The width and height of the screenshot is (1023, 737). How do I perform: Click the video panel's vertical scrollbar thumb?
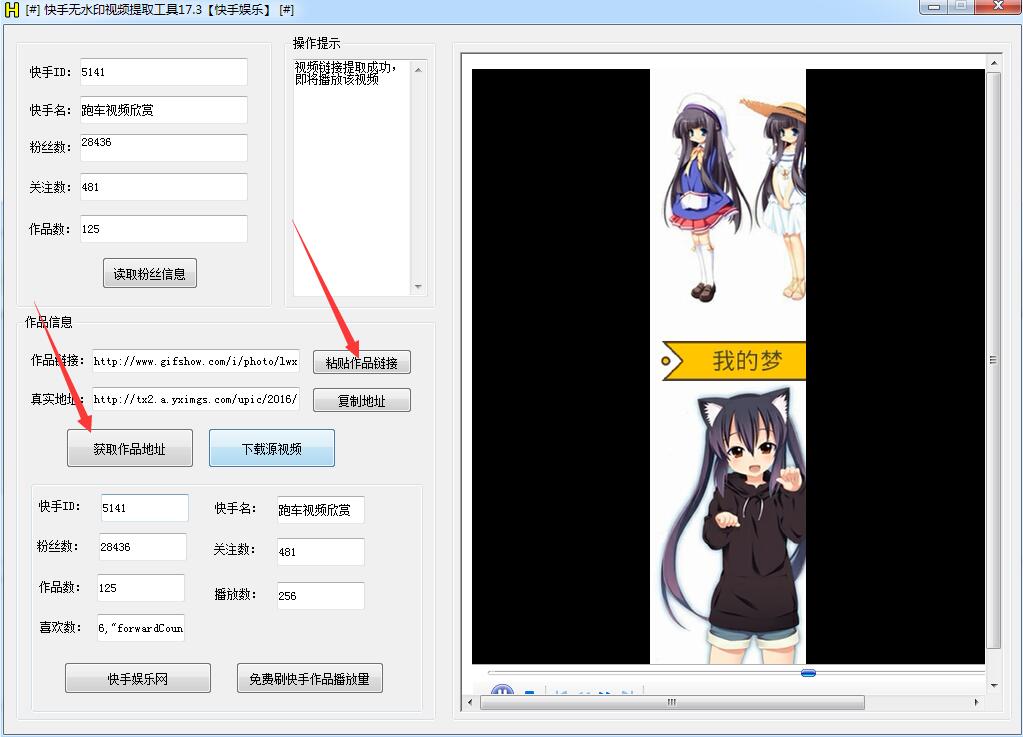tap(994, 359)
